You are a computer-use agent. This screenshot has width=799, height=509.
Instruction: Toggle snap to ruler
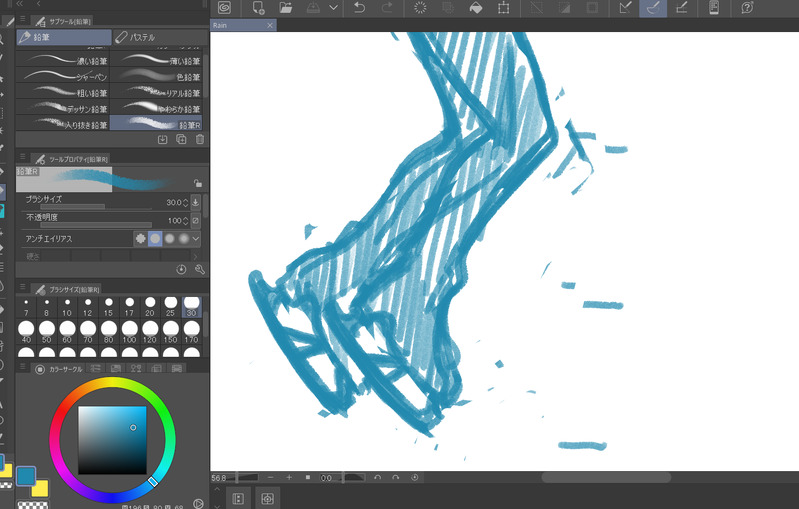coord(625,8)
